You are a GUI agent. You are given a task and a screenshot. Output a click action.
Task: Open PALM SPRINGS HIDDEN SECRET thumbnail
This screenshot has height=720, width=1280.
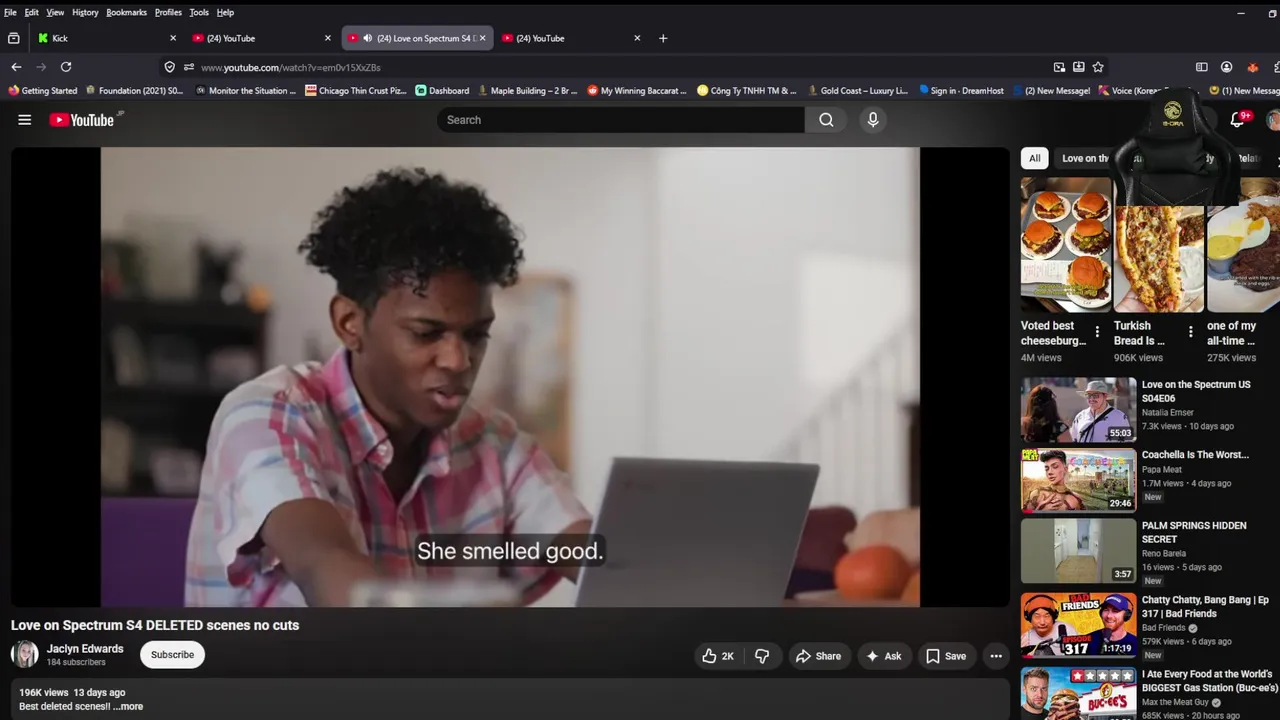tap(1078, 550)
